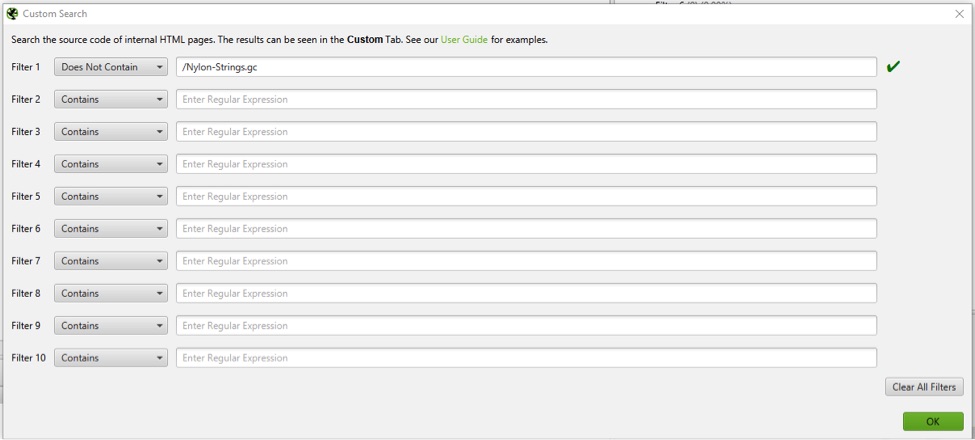975x440 pixels.
Task: Focus the Filter 9 regular expression input
Action: [x=526, y=326]
